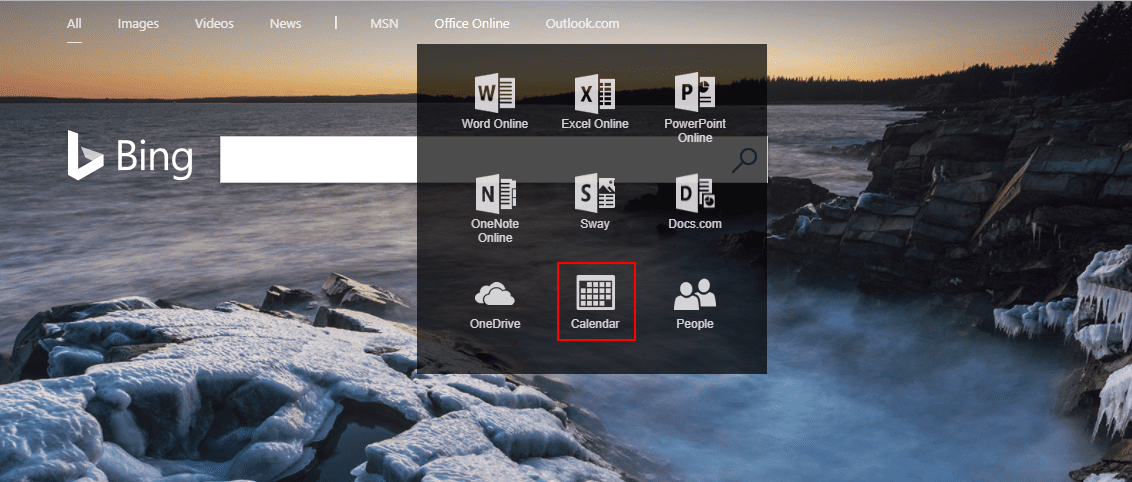Switch to Images search tab

coord(138,24)
